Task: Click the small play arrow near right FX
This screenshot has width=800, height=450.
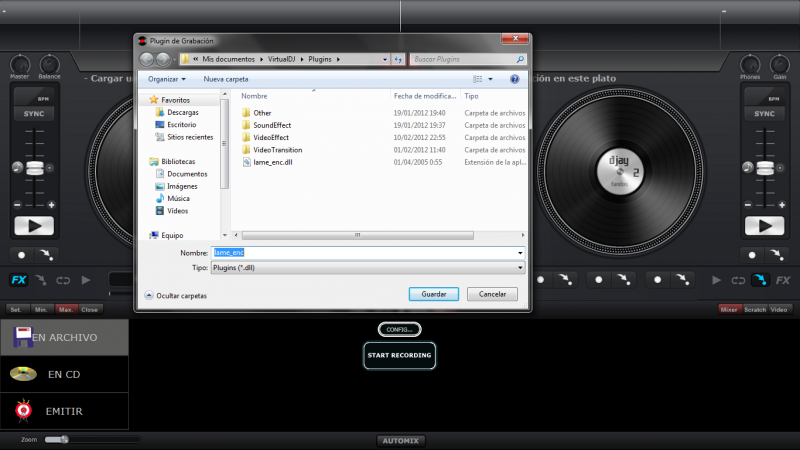Action: (716, 280)
